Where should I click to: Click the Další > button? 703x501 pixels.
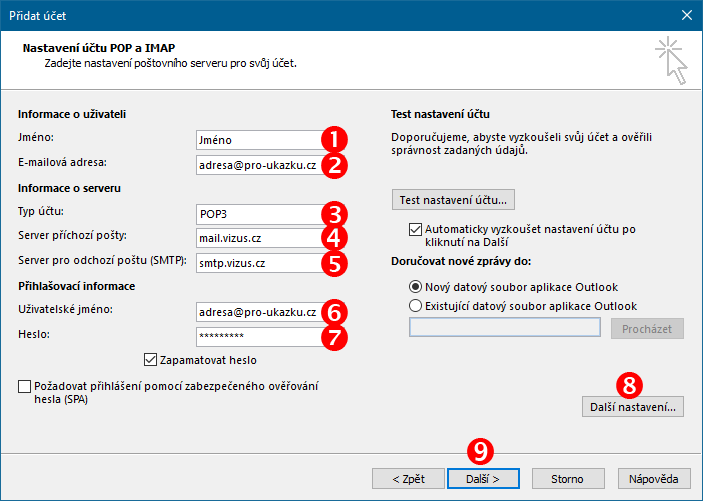coord(483,479)
